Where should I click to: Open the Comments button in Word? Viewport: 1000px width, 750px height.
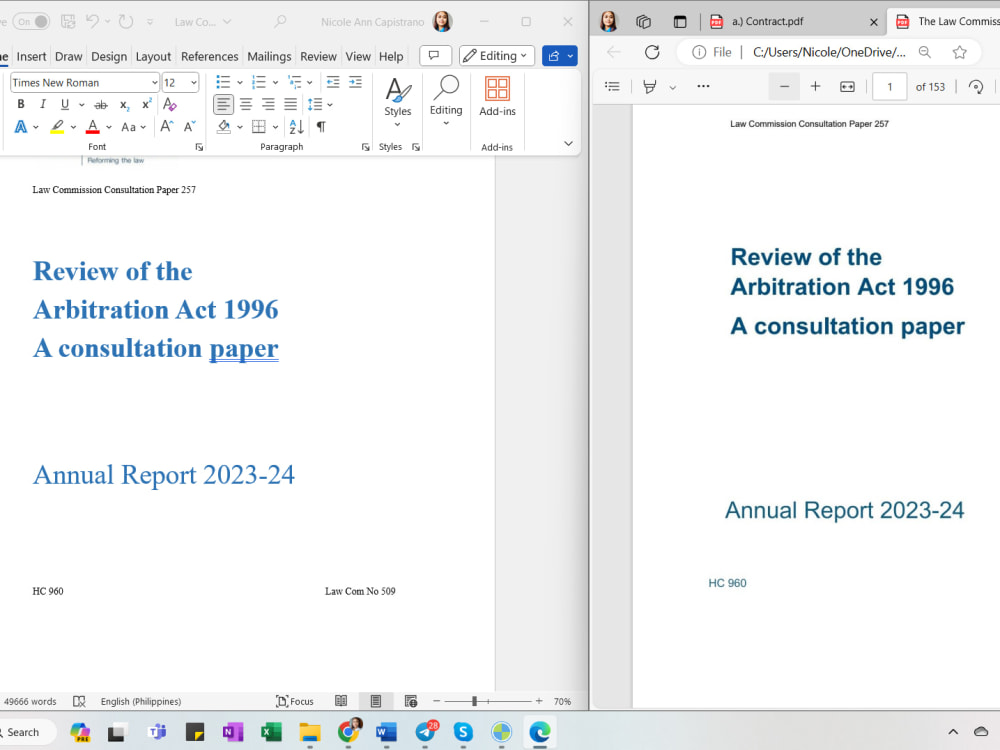coord(435,56)
